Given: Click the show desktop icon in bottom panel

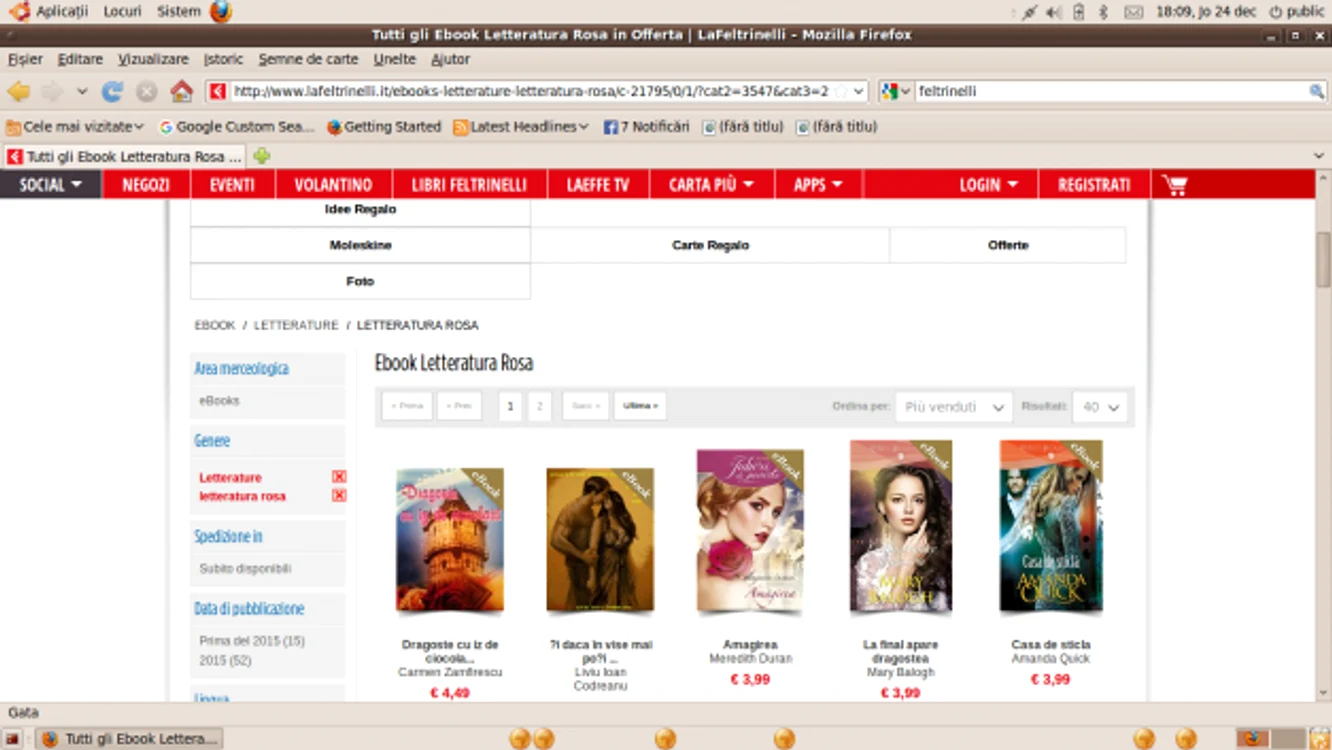Looking at the screenshot, I should pos(12,739).
